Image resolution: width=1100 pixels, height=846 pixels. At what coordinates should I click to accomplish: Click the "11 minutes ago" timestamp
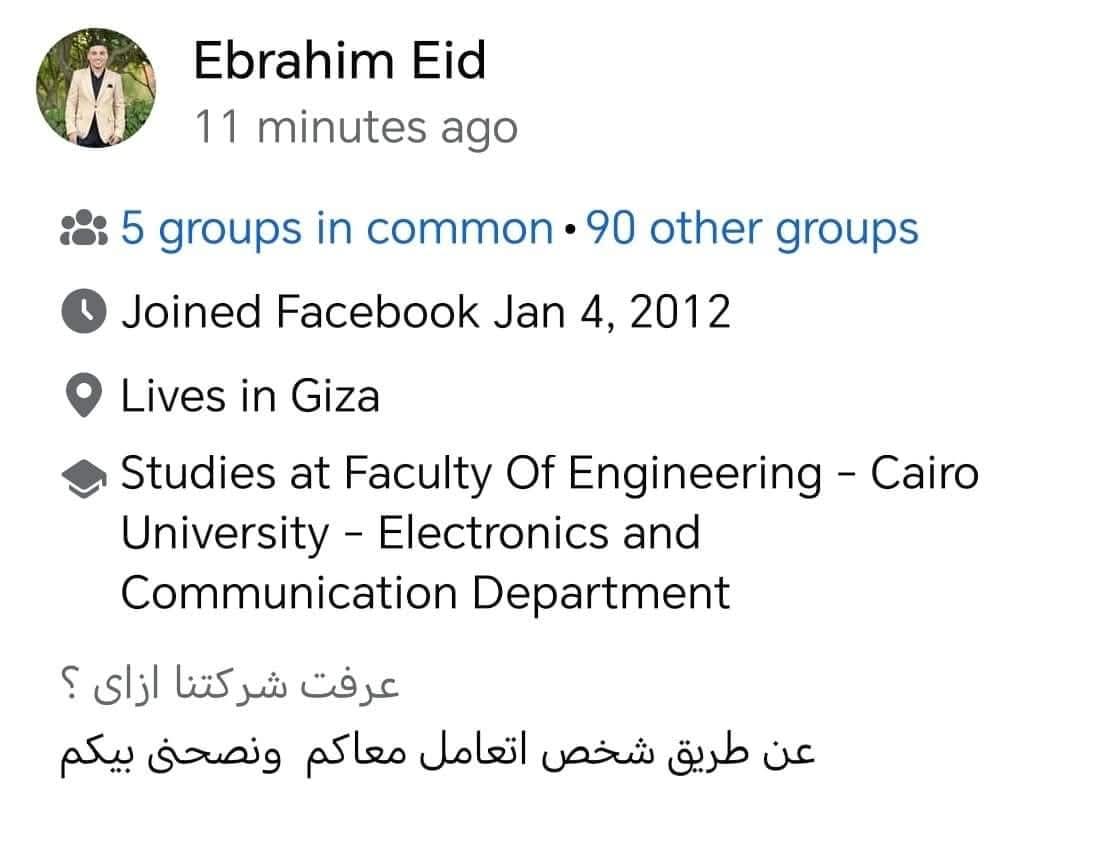point(355,128)
